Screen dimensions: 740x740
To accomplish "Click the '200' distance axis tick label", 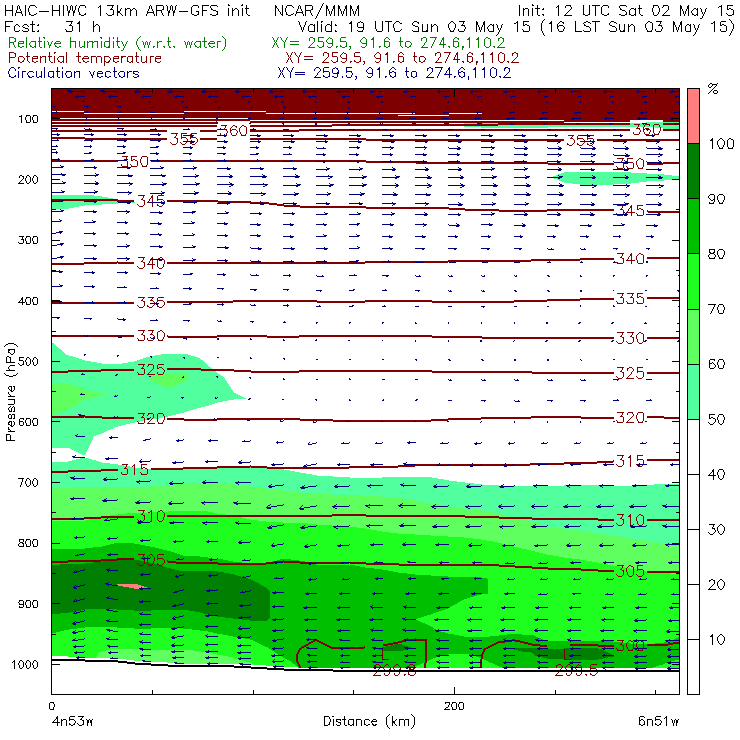I will [x=454, y=706].
